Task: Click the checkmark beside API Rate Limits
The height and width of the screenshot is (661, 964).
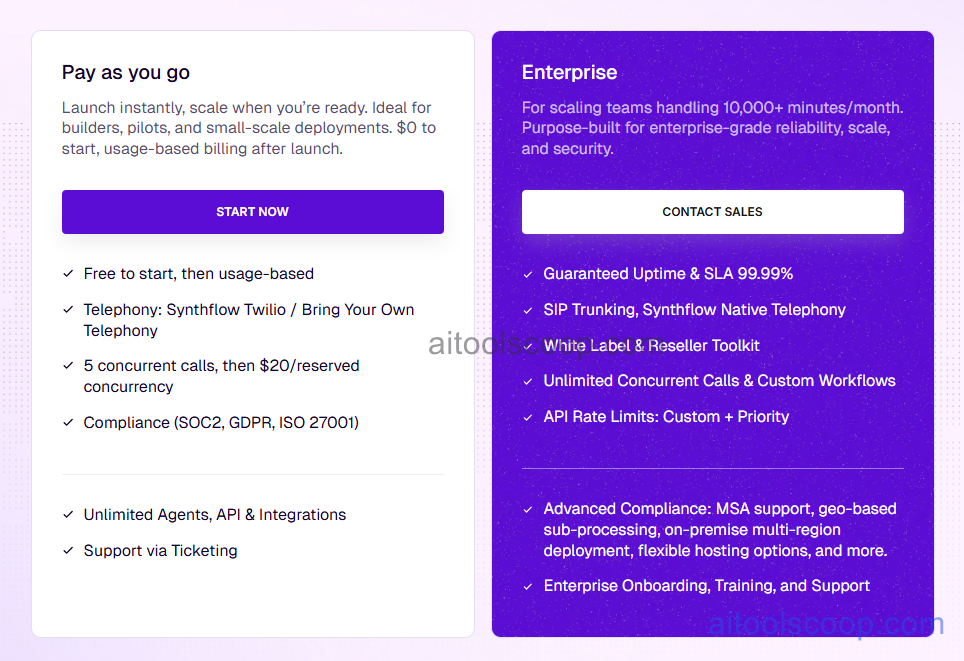Action: (x=528, y=417)
